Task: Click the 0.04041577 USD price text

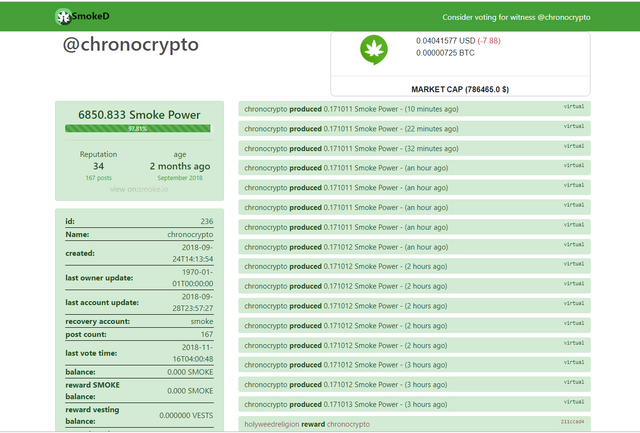Action: (445, 41)
